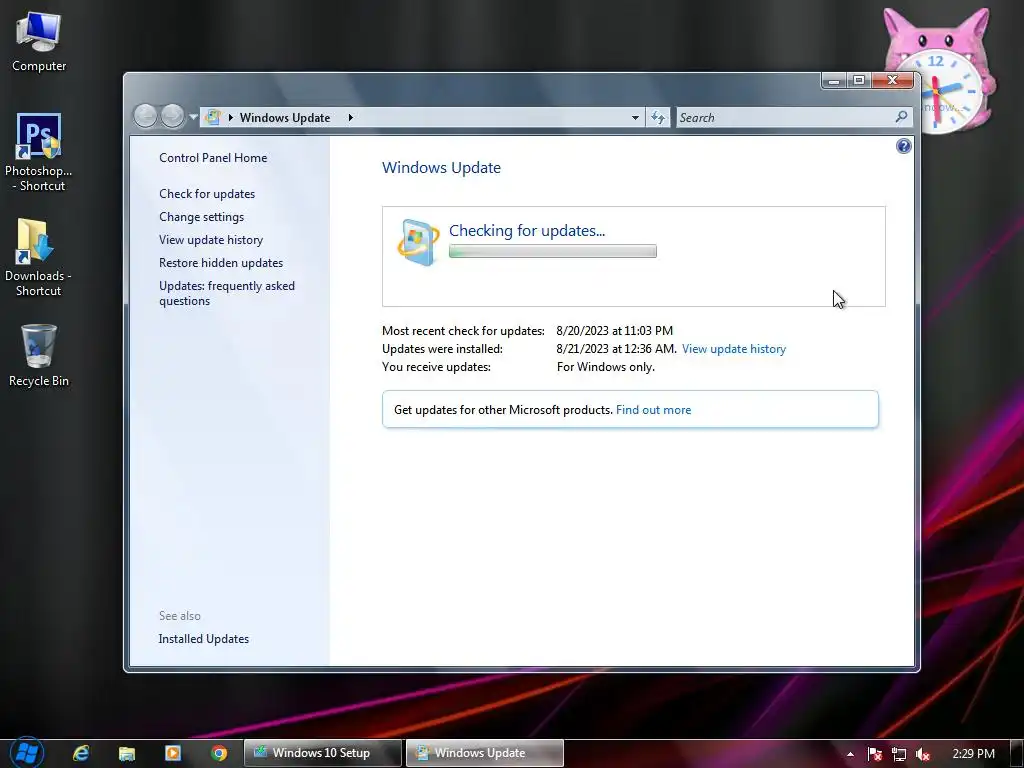Click the 8/20/2023 at 11:03 PM text
Image resolution: width=1024 pixels, height=768 pixels.
point(615,331)
